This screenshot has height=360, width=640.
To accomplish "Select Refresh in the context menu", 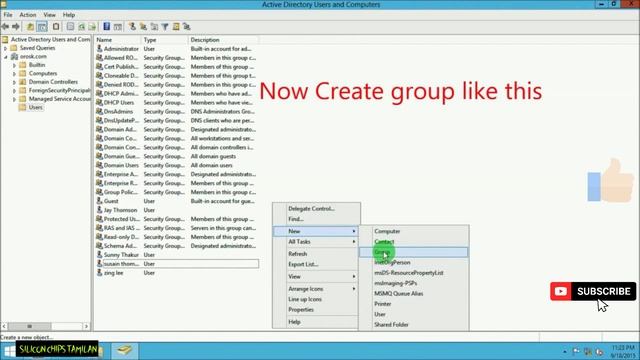I will [x=316, y=254].
